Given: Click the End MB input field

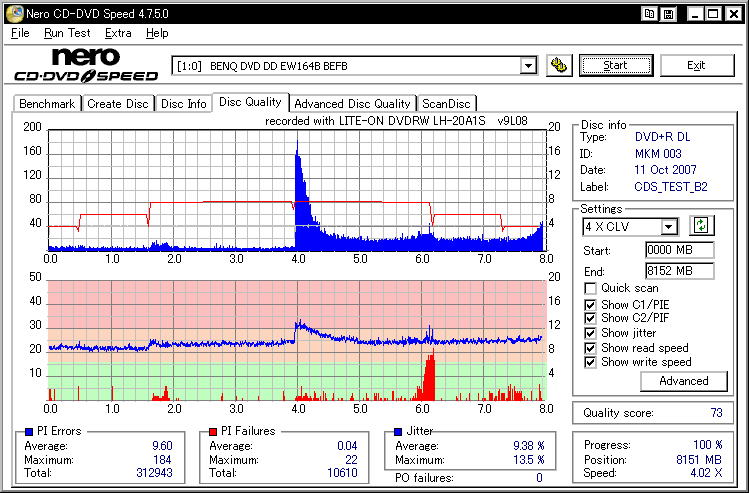Looking at the screenshot, I should coord(680,271).
